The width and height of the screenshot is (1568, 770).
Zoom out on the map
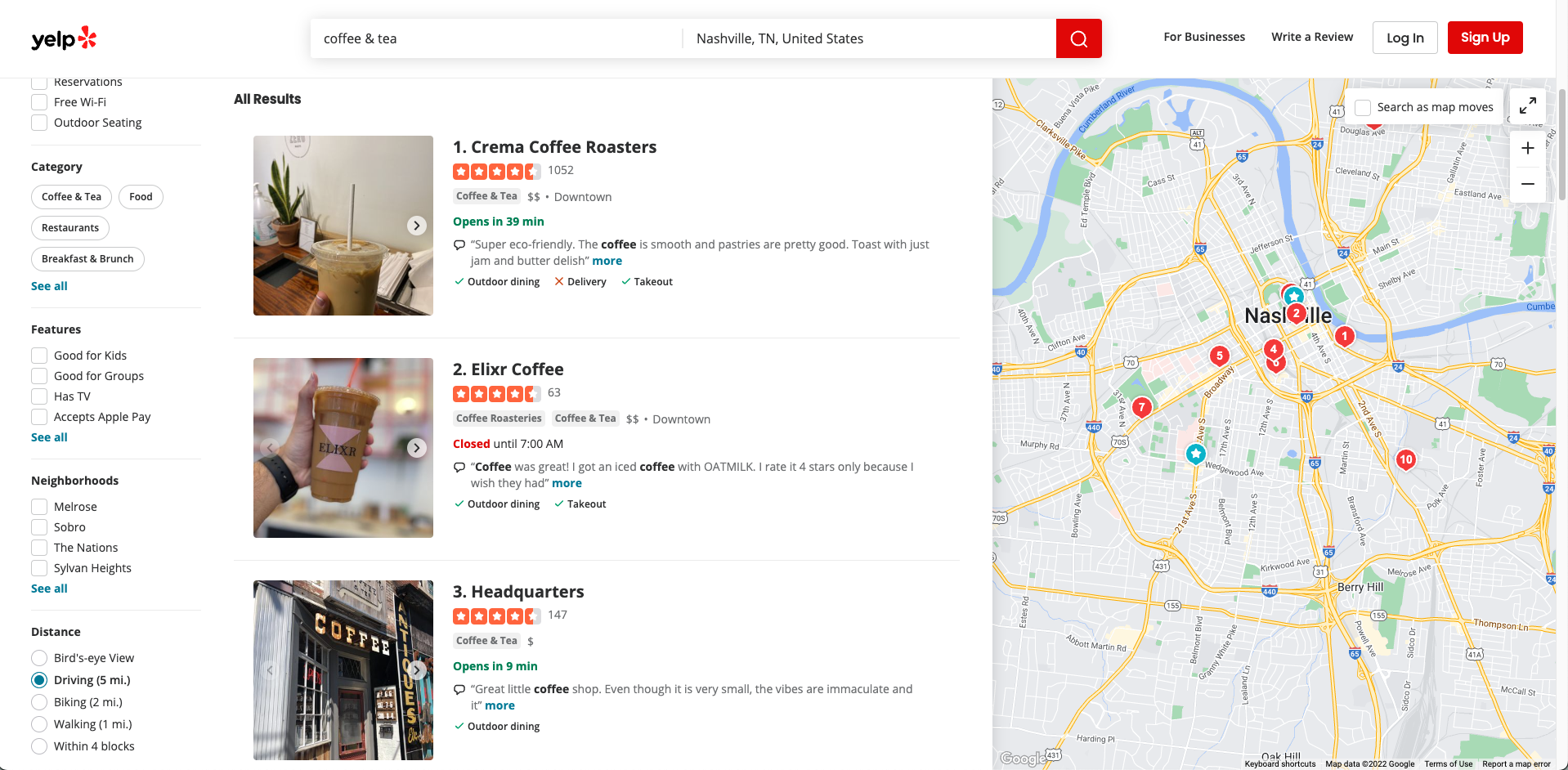point(1527,184)
